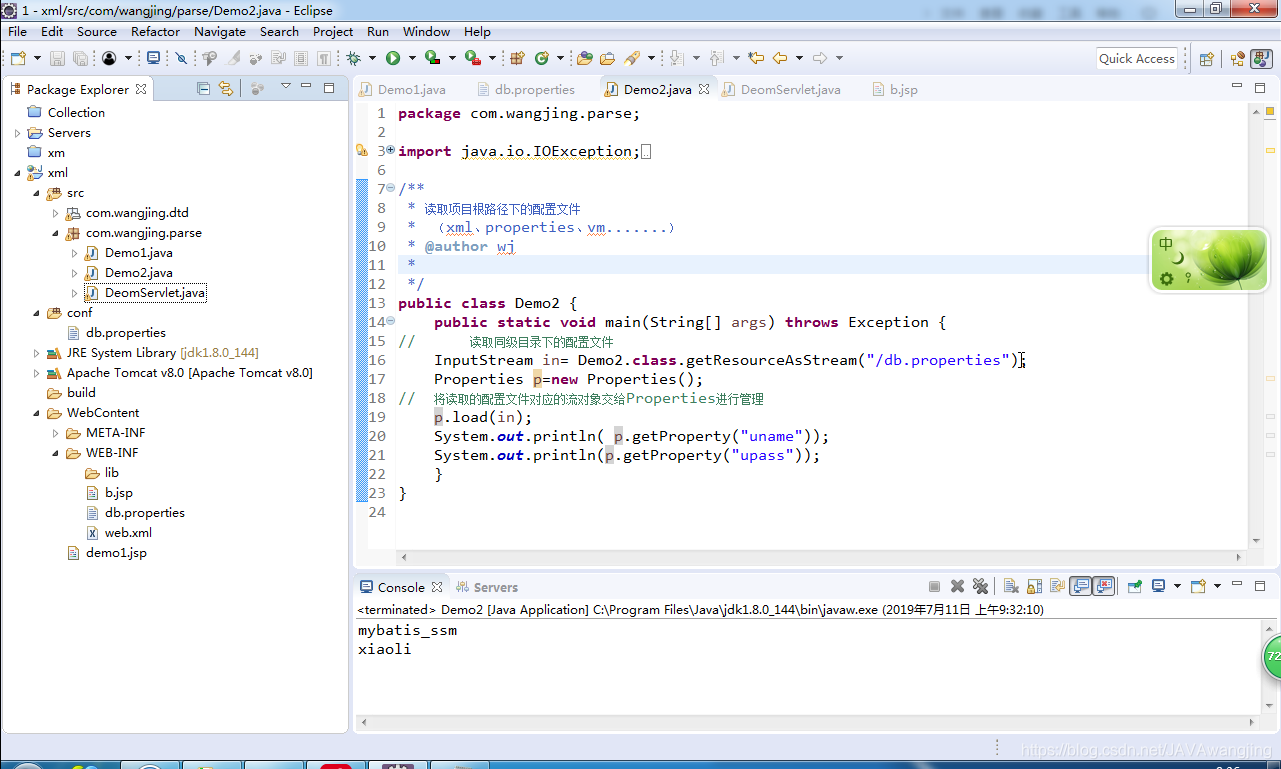The width and height of the screenshot is (1281, 769).
Task: Click the Open Task folder icon
Action: 607,58
